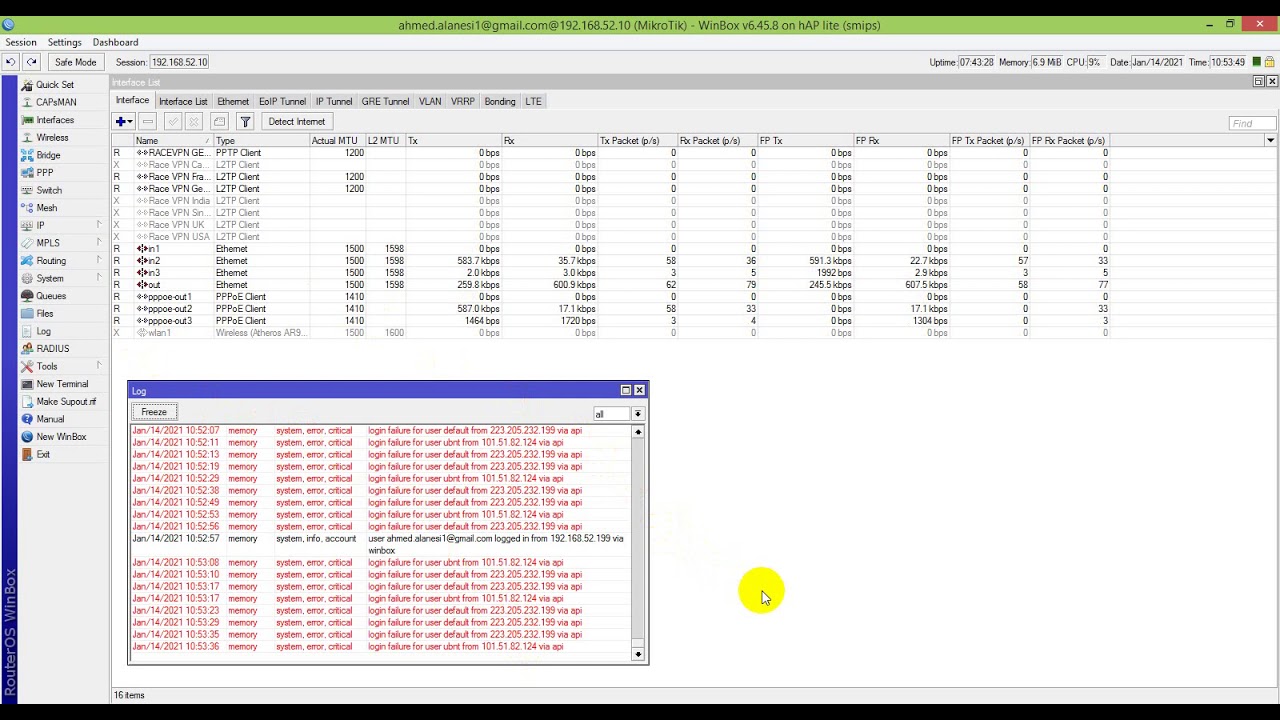Click the Find search field
Viewport: 1280px width, 720px height.
coord(1252,123)
